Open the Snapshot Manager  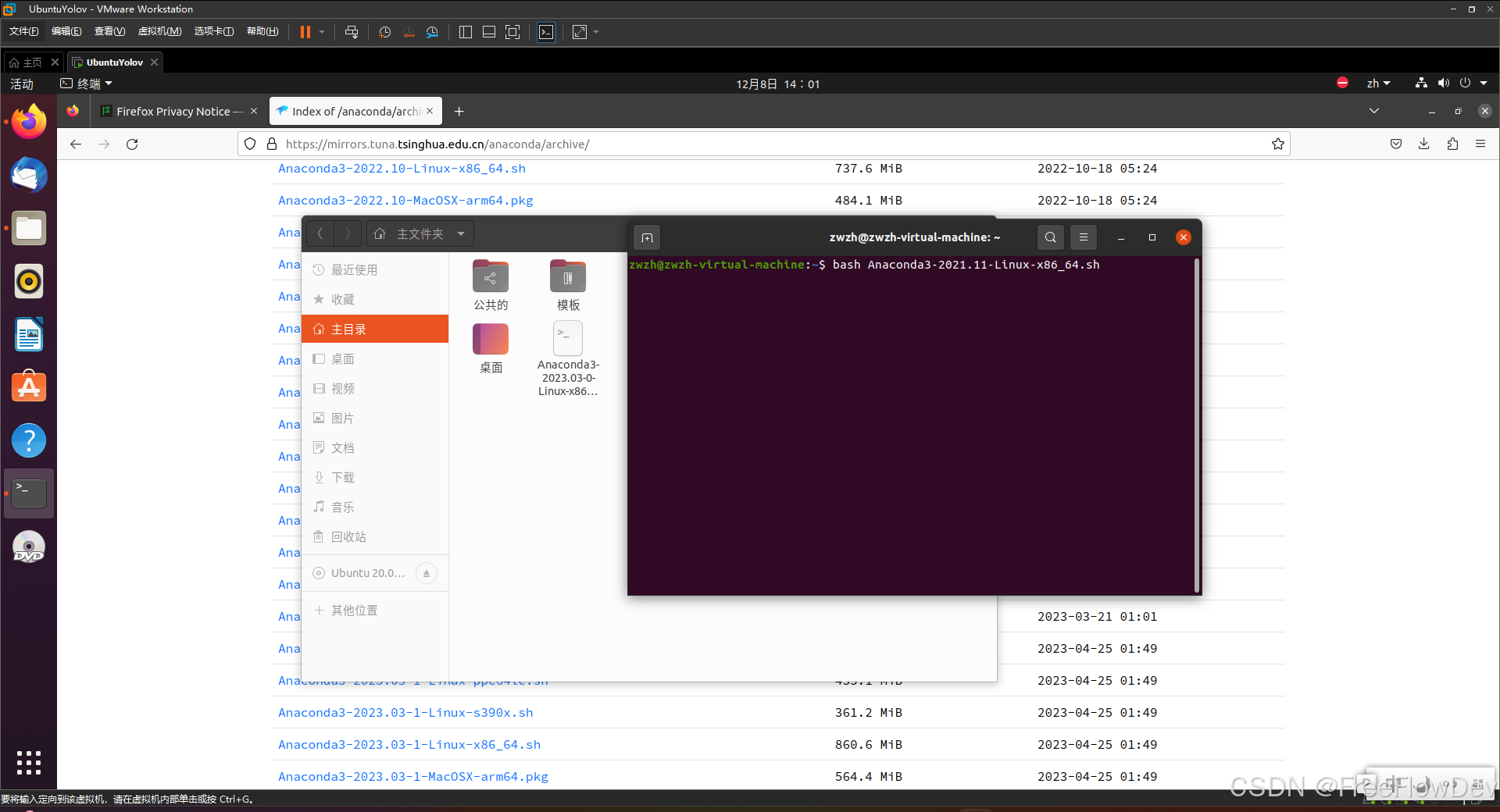click(433, 32)
